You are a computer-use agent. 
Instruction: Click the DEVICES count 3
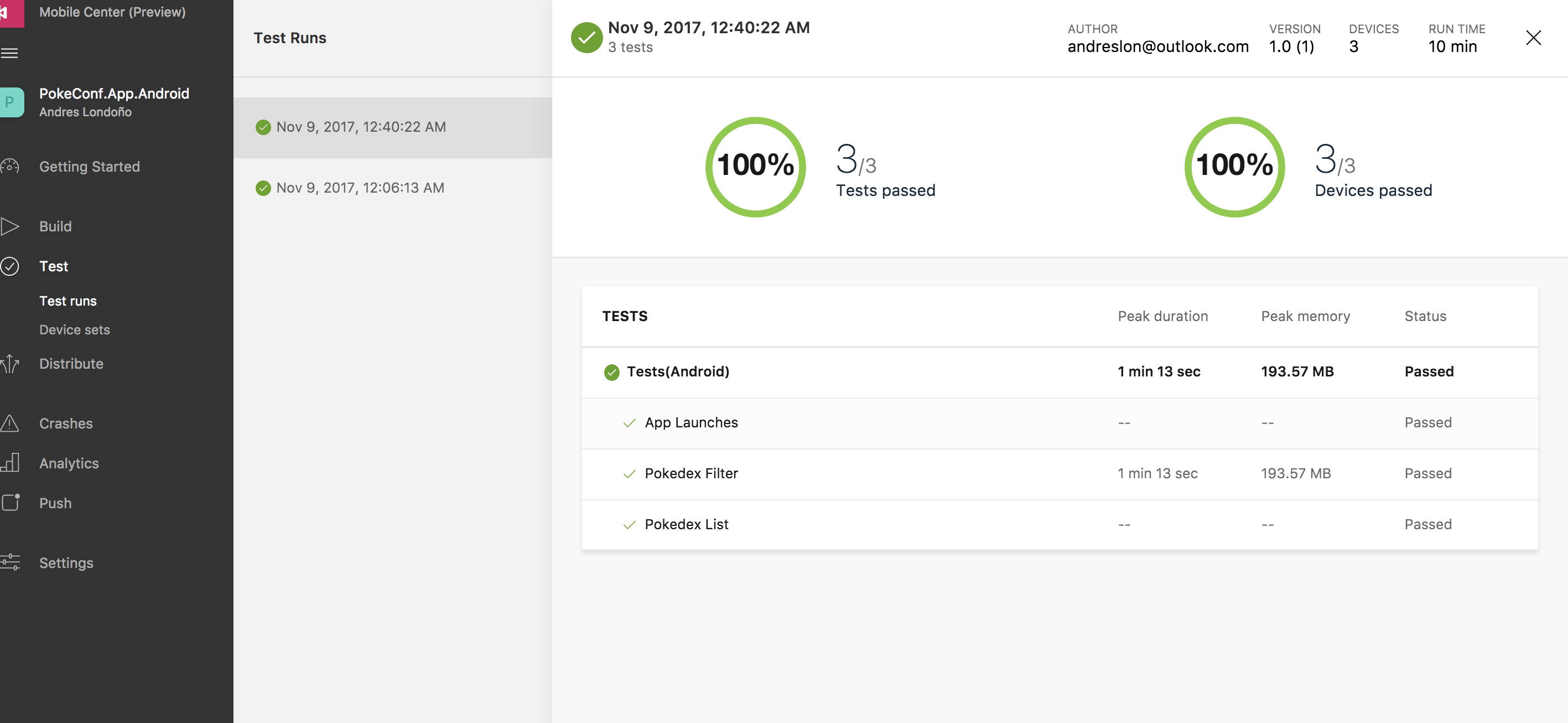[x=1353, y=47]
